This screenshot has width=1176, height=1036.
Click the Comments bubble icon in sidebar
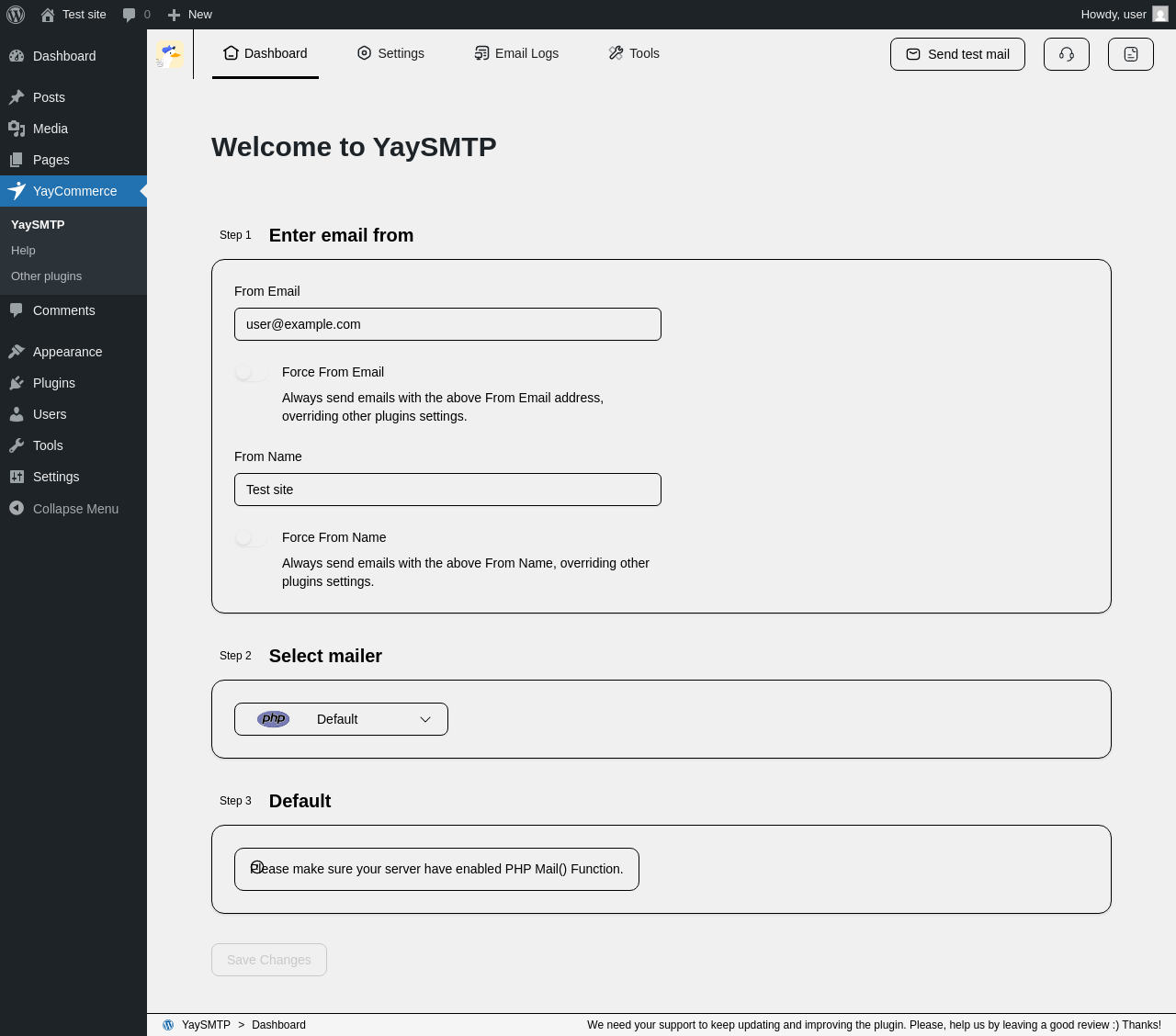point(17,310)
